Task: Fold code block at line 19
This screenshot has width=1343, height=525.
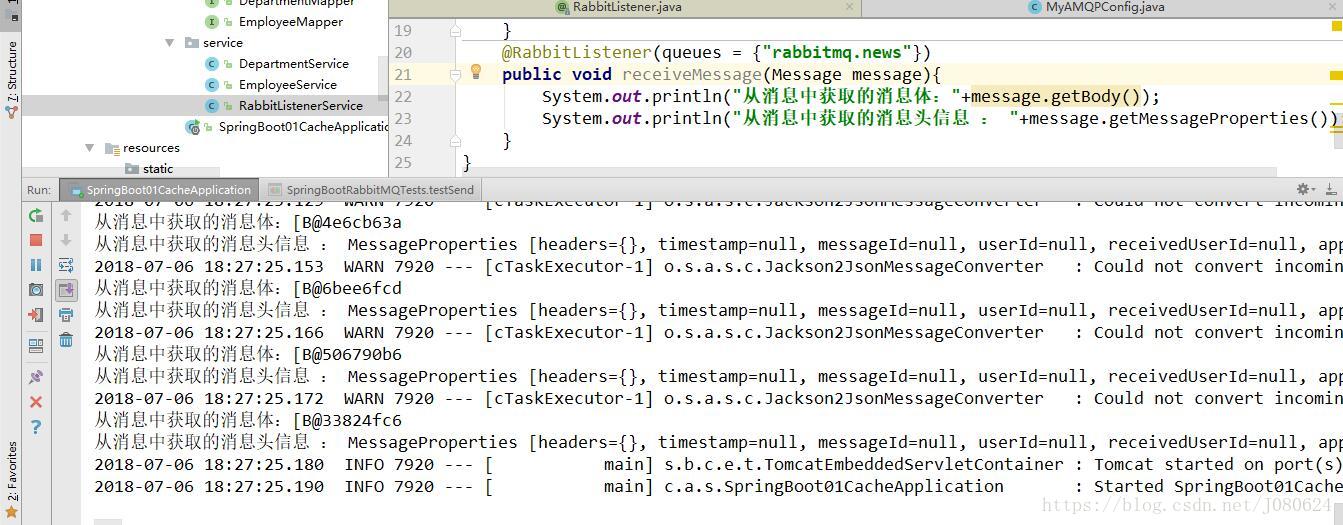Action: coord(455,31)
